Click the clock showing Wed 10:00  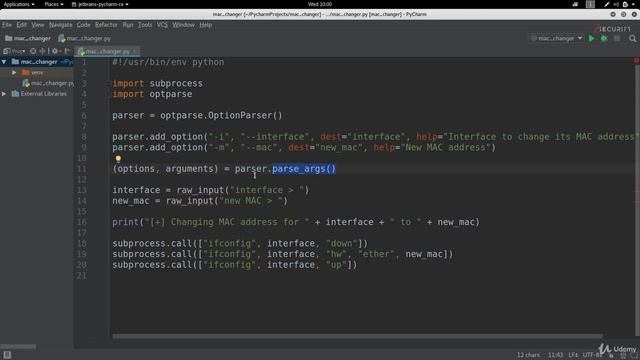(320, 4)
